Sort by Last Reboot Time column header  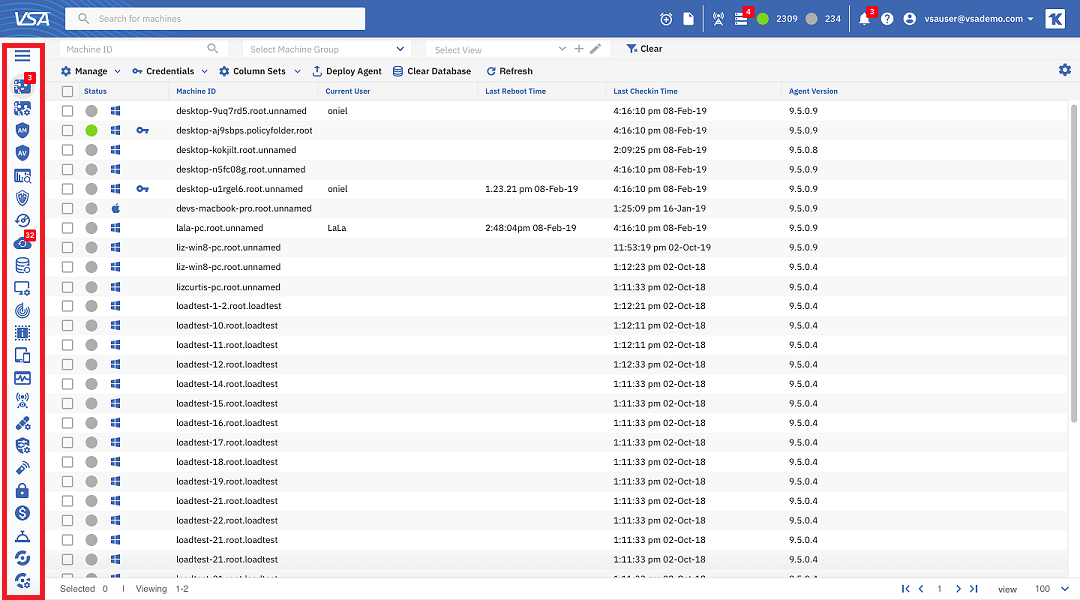515,91
